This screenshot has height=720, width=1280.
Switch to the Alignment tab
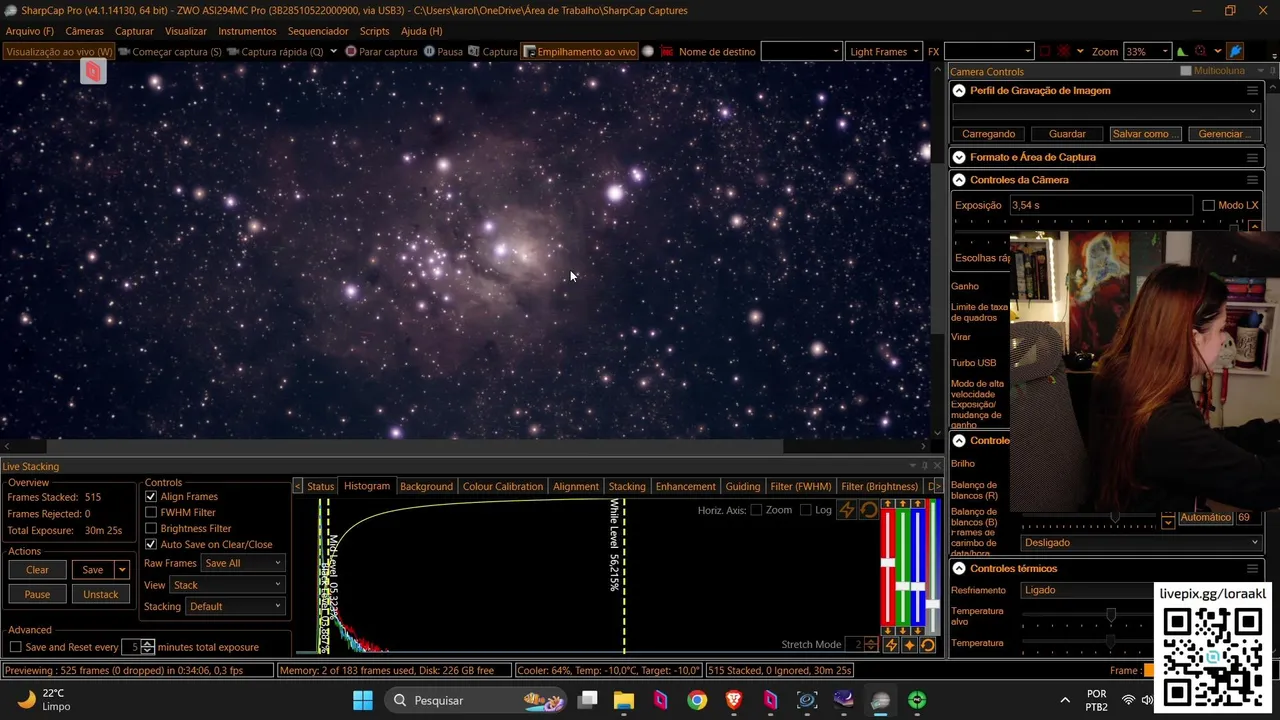(x=576, y=487)
